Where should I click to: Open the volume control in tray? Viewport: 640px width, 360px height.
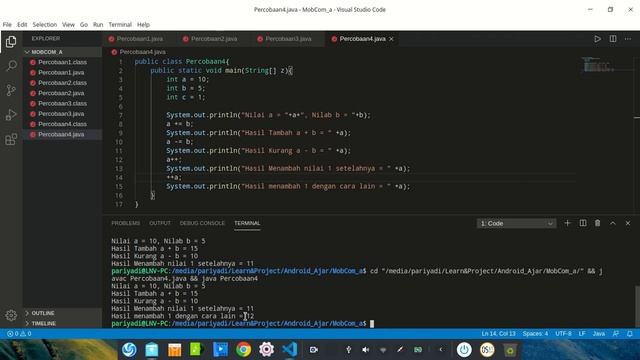[366, 350]
